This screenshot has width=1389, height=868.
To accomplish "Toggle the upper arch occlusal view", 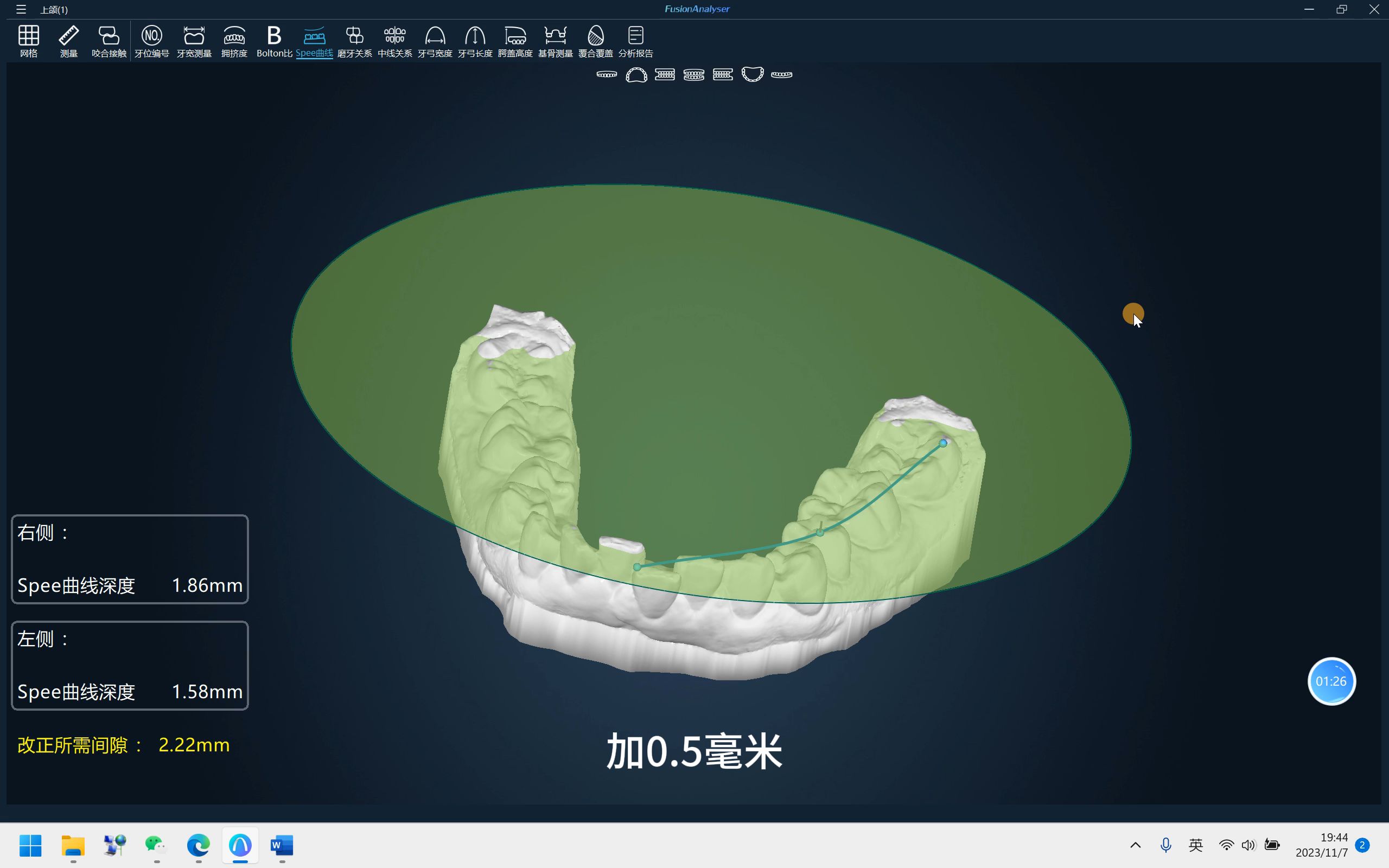I will (x=637, y=75).
